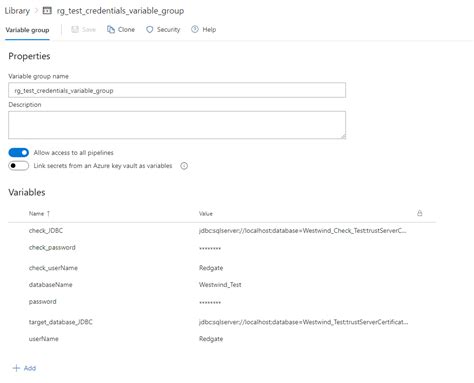Select the target_database_JDBC variable value
This screenshot has width=474, height=383.
(303, 322)
